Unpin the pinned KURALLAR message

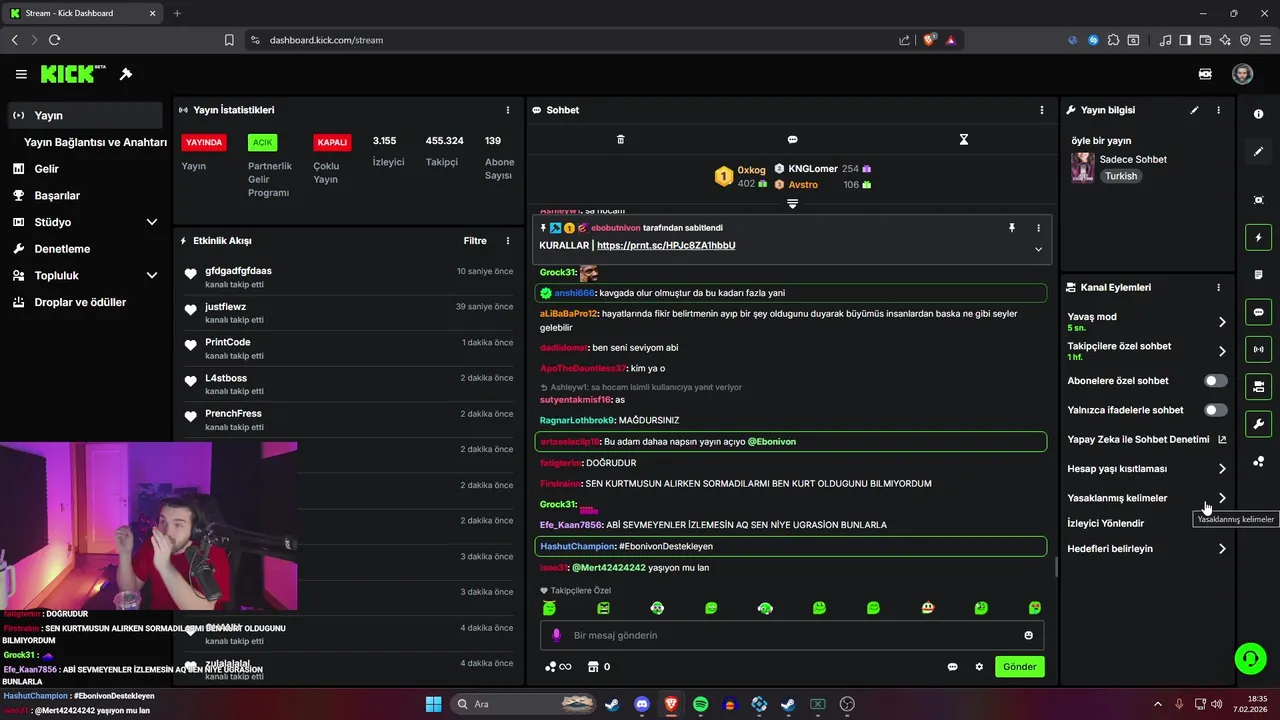coord(1012,228)
